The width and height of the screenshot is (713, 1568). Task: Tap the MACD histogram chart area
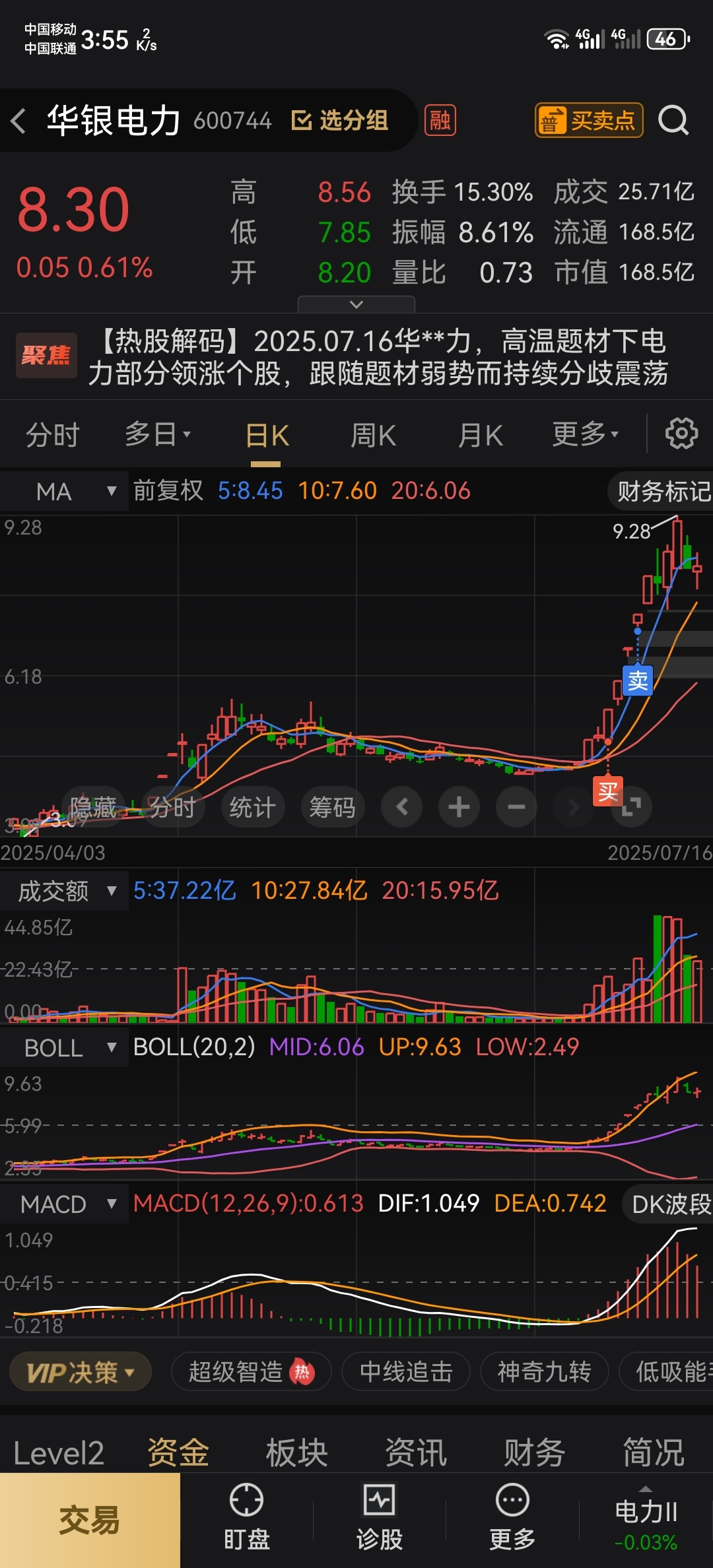pyautogui.click(x=356, y=1280)
